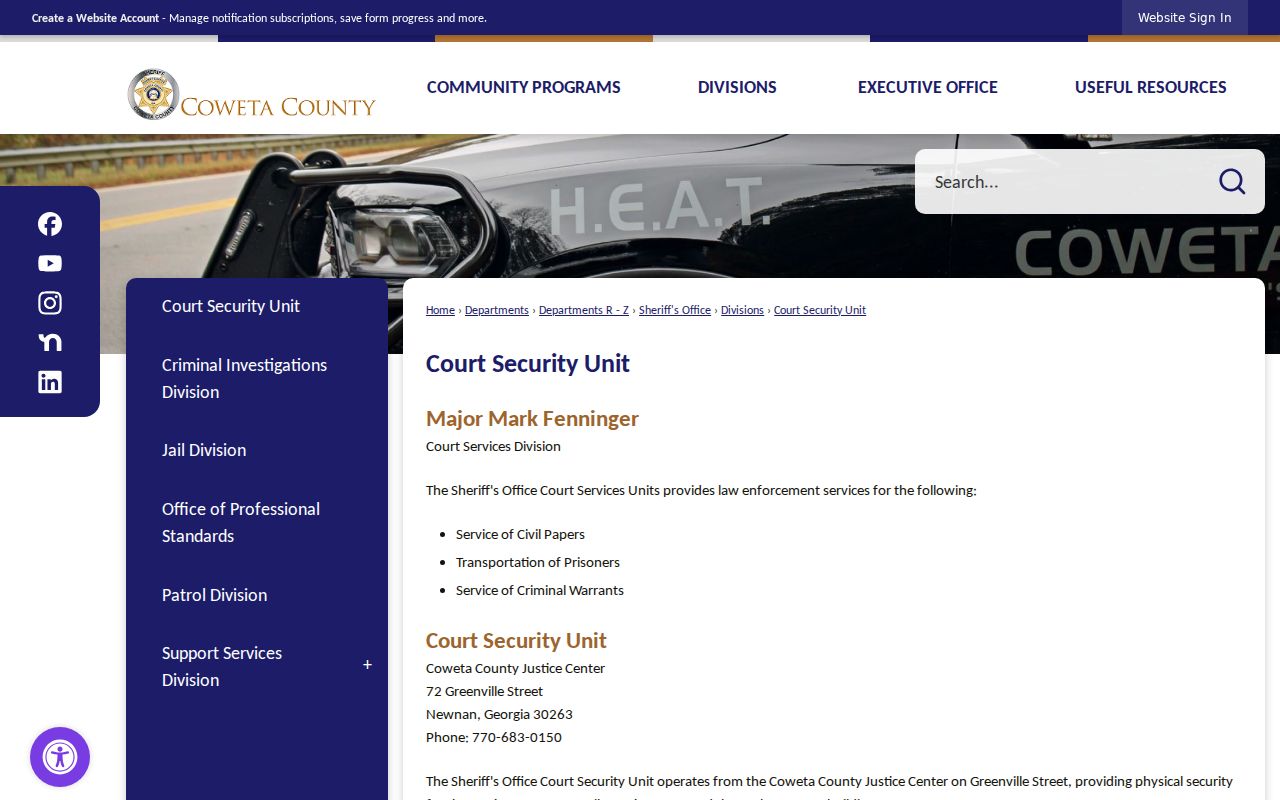The height and width of the screenshot is (800, 1280).
Task: Open the LinkedIn profile icon
Action: point(50,382)
